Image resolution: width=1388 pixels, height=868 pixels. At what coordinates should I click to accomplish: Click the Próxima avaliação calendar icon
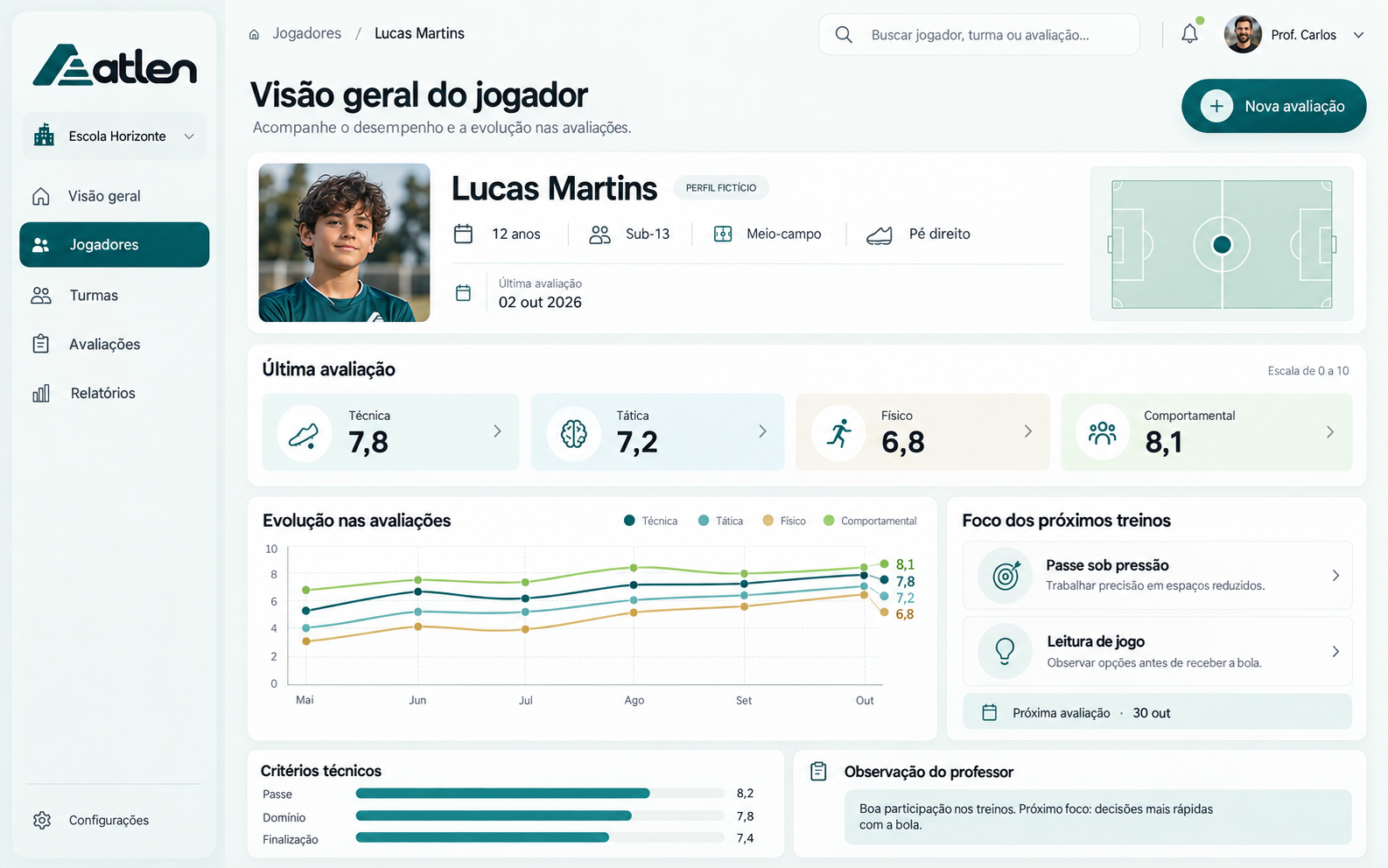point(990,712)
